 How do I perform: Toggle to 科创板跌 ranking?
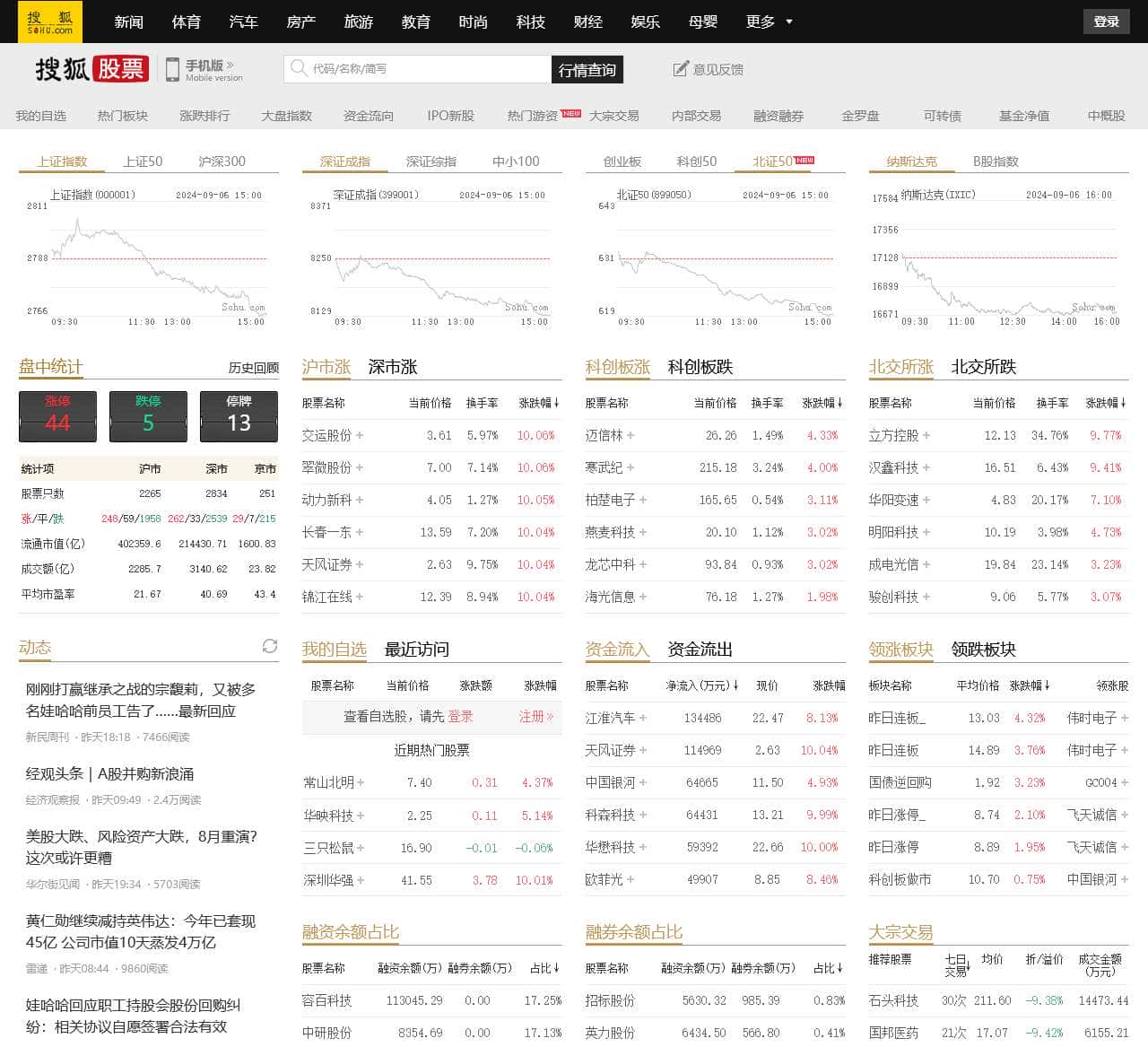point(700,367)
